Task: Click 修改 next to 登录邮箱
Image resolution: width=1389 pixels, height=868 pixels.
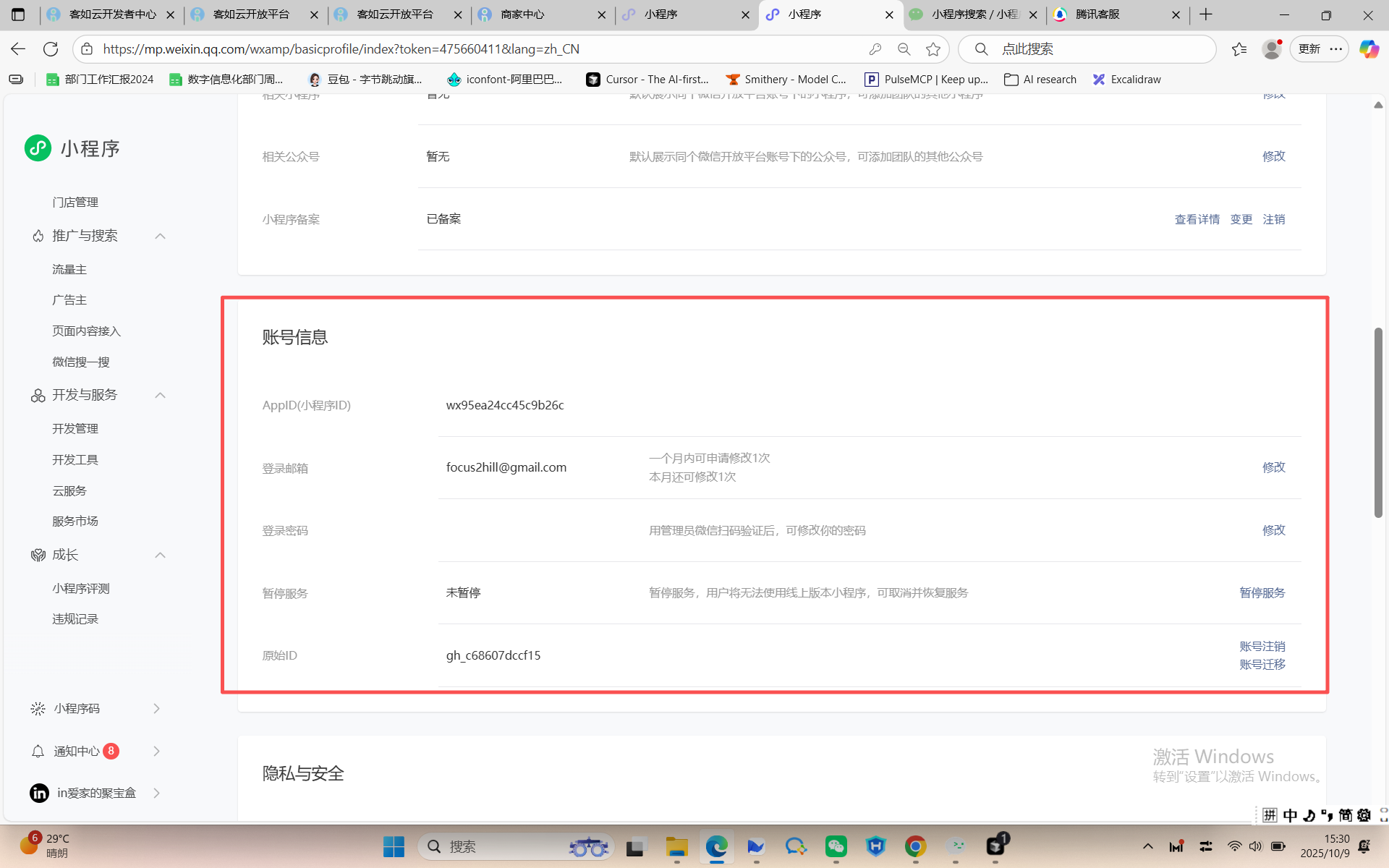Action: (x=1273, y=467)
